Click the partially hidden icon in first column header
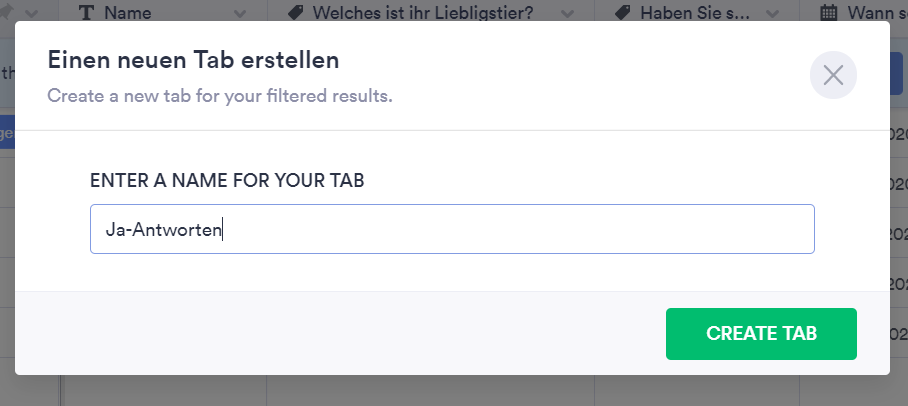Viewport: 908px width, 406px height. 8,12
